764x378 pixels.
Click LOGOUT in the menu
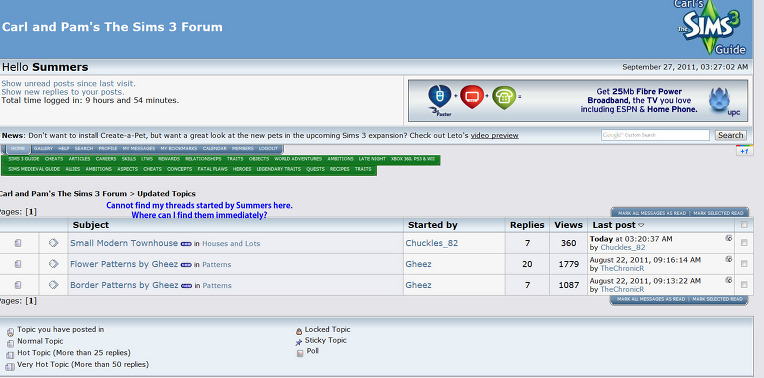coord(268,149)
